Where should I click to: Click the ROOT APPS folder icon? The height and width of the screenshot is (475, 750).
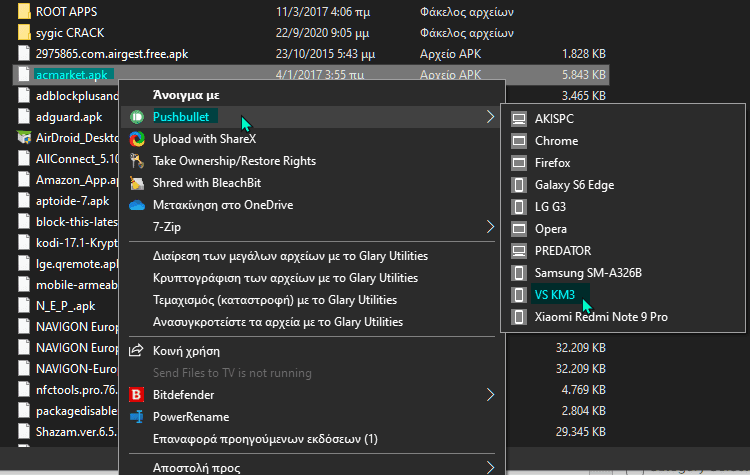coord(24,11)
